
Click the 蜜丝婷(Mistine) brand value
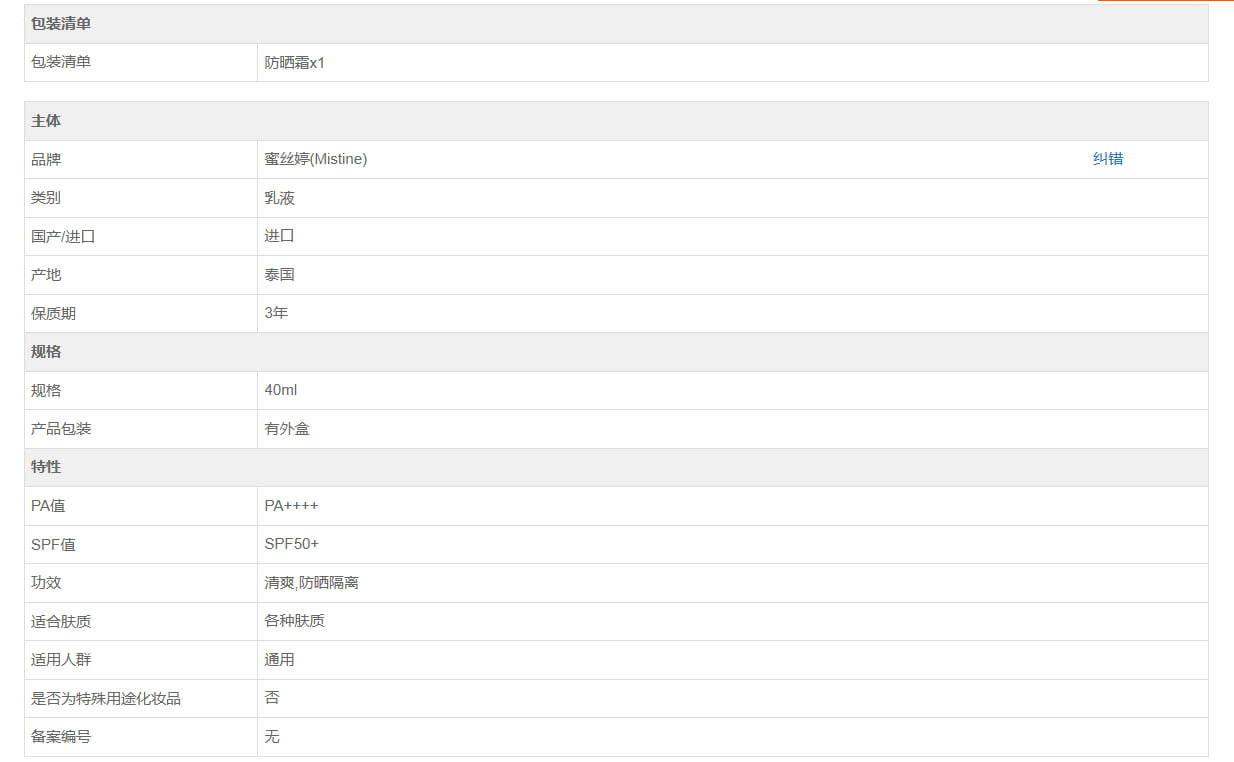point(315,159)
